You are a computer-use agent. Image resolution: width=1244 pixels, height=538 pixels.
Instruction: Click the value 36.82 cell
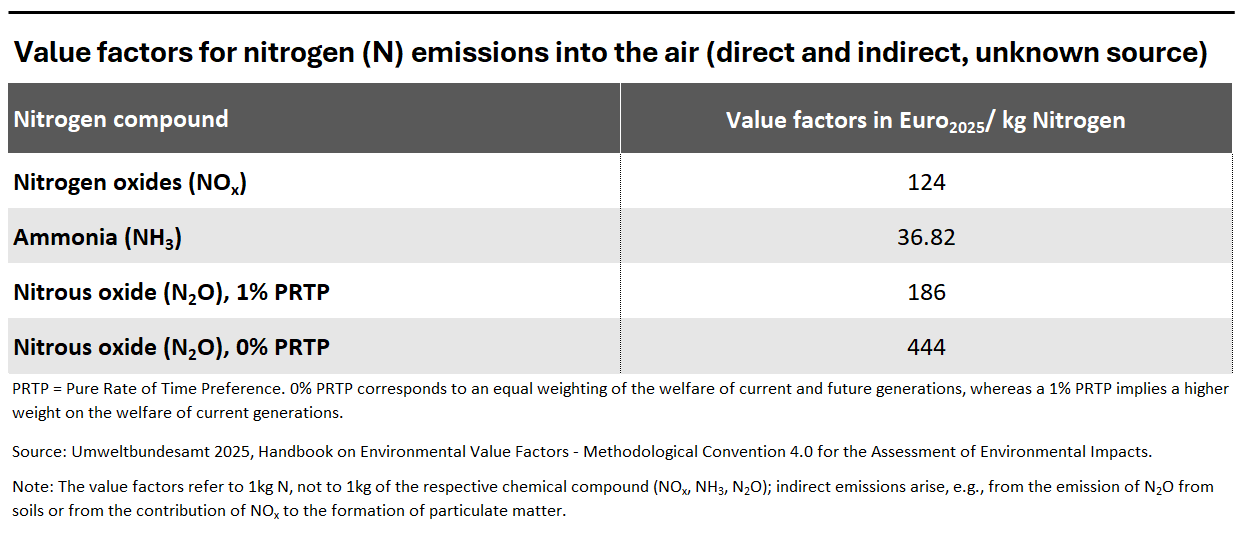coord(926,237)
